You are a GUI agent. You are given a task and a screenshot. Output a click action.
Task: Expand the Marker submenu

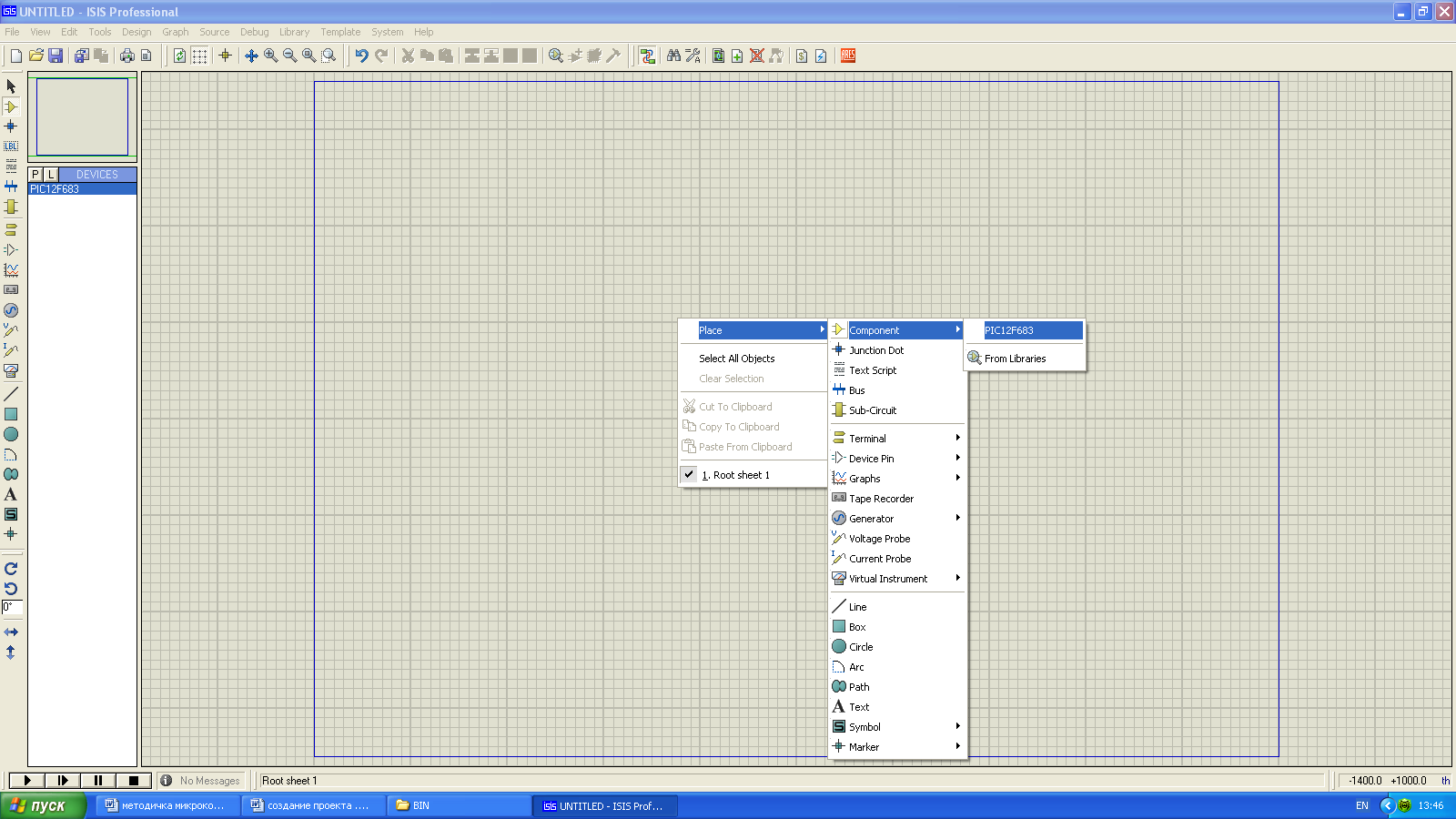[896, 747]
